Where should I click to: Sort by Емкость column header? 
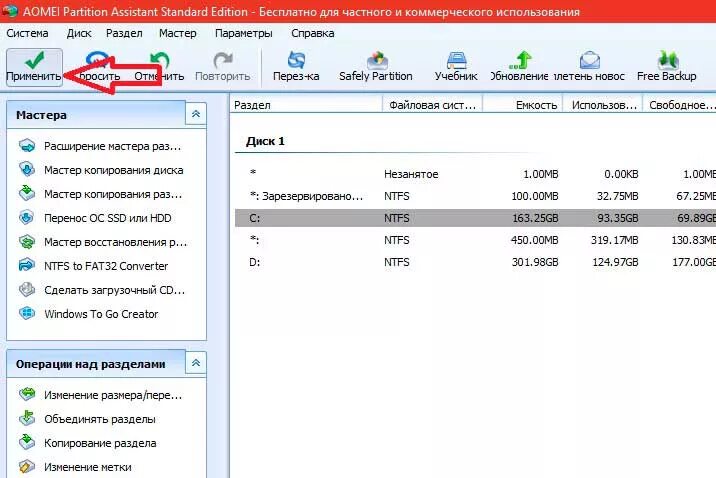tap(523, 105)
